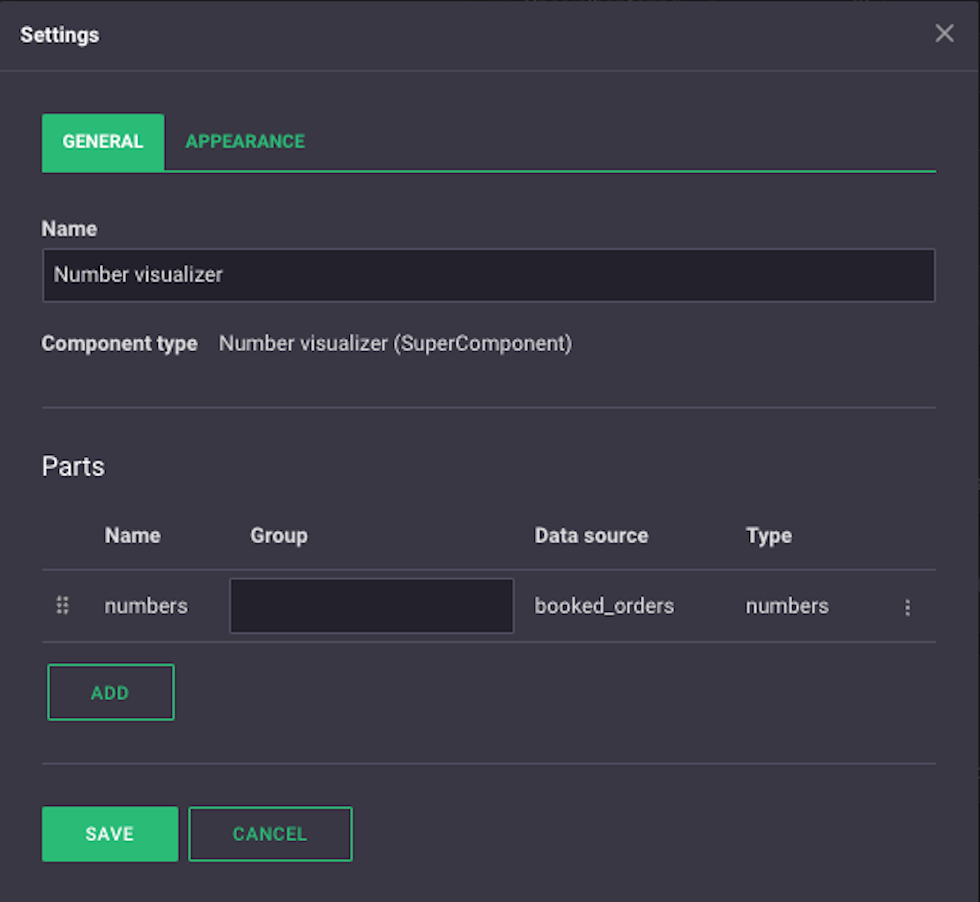The height and width of the screenshot is (902, 980).
Task: Cancel the settings changes
Action: [x=270, y=834]
